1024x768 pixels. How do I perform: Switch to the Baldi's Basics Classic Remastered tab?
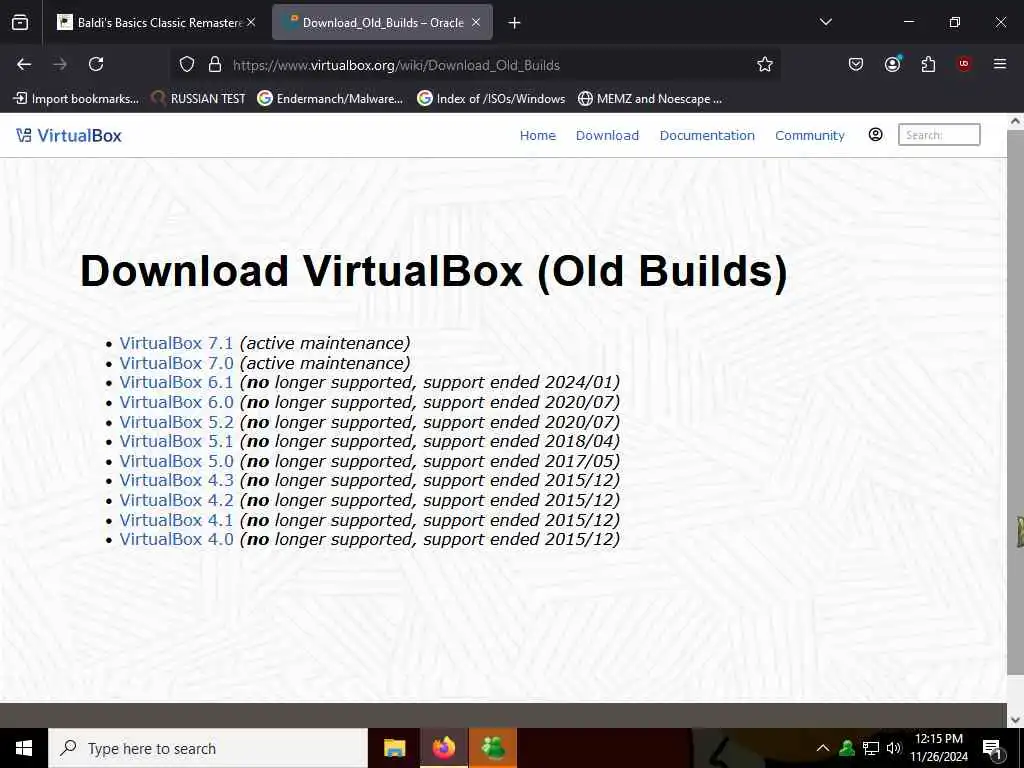pos(155,22)
